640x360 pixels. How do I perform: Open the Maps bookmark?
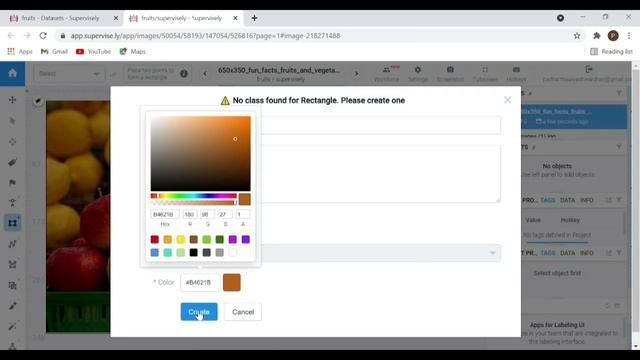pos(133,51)
